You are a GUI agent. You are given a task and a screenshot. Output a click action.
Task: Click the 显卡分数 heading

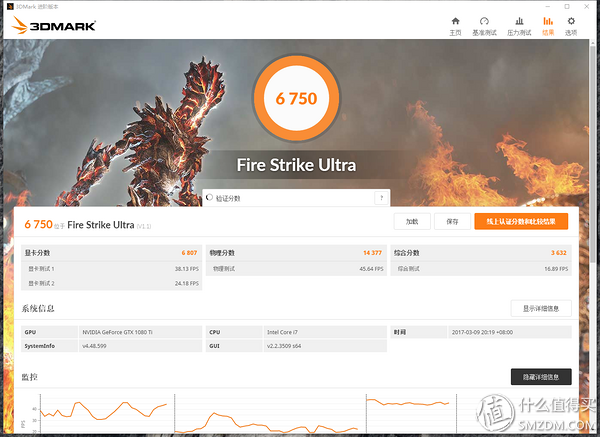click(x=38, y=253)
